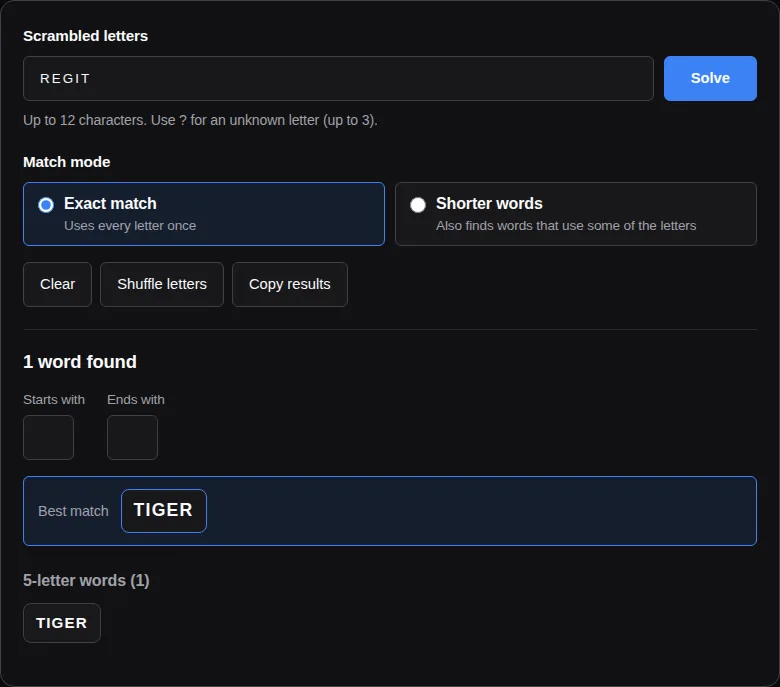Click the 'Match mode' label

tap(67, 162)
